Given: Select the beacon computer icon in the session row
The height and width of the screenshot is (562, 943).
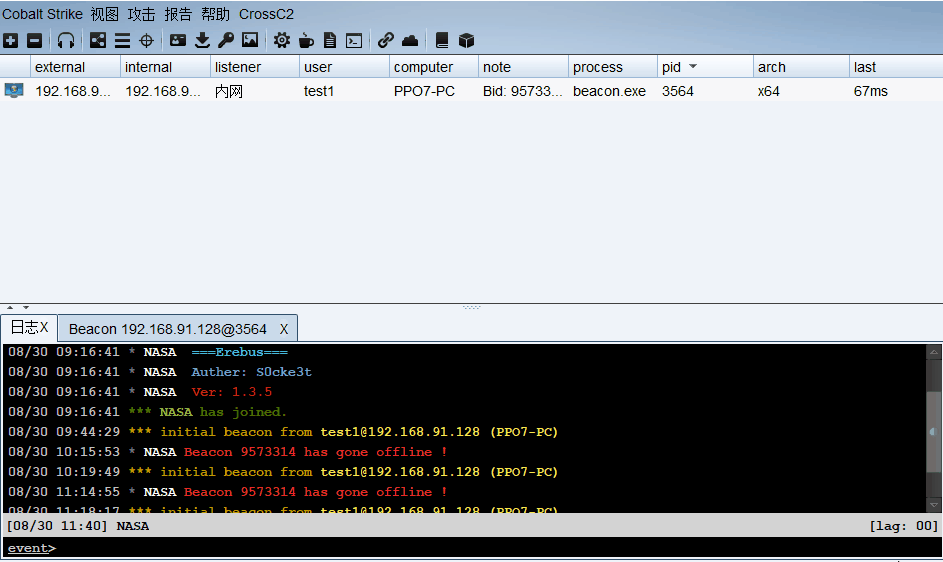Looking at the screenshot, I should pos(14,91).
